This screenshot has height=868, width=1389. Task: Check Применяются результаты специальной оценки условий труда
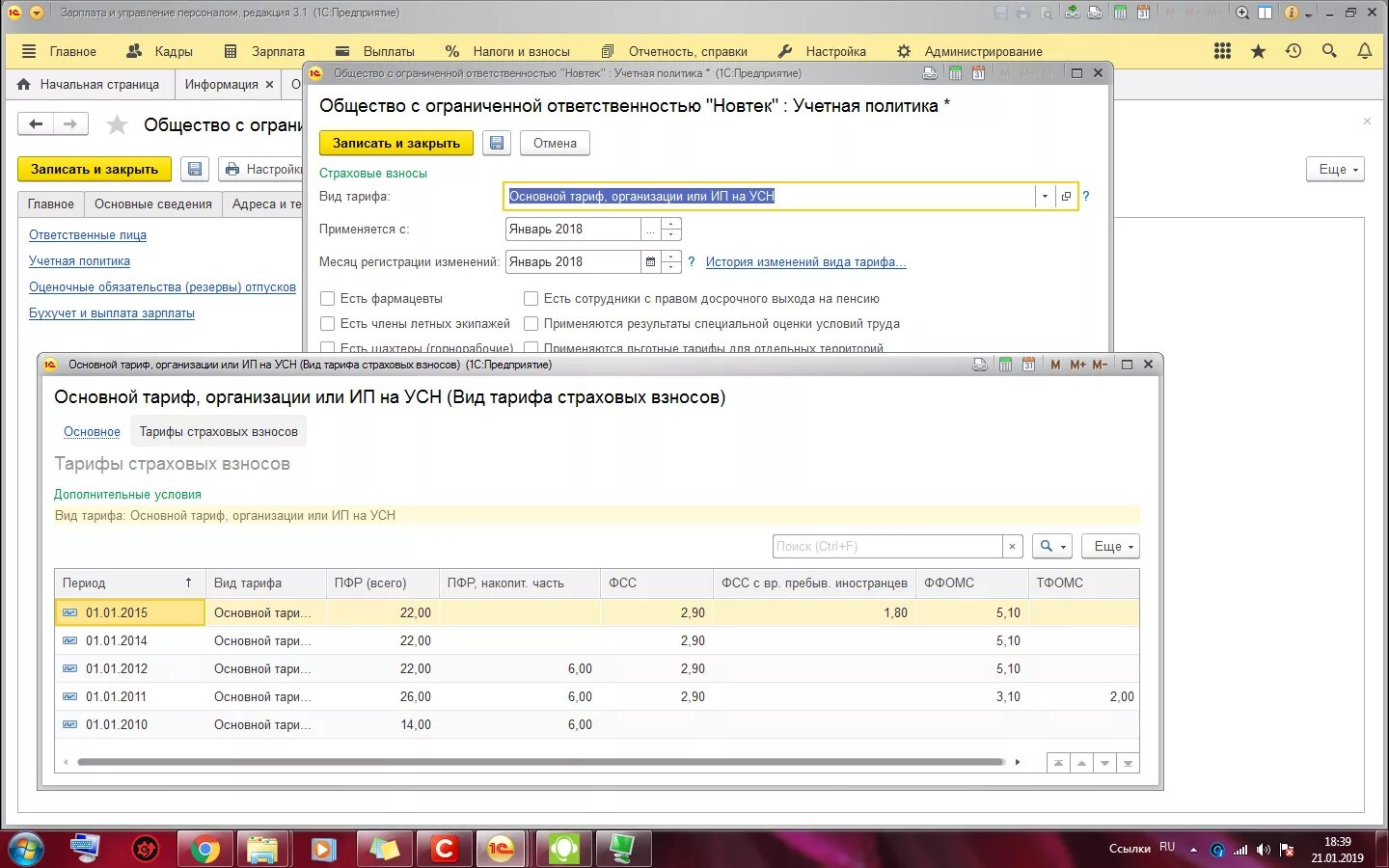click(531, 323)
